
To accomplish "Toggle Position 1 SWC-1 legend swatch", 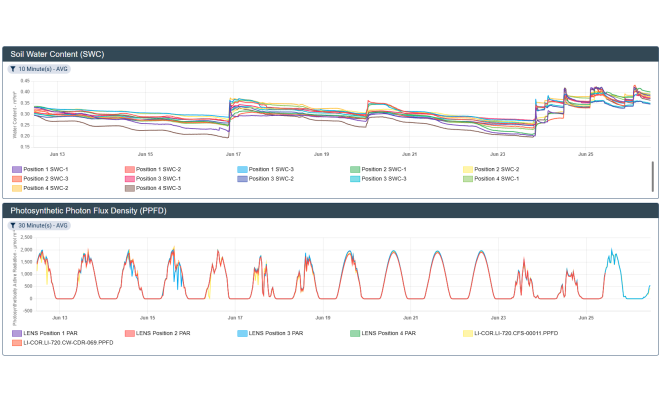I will [17, 169].
